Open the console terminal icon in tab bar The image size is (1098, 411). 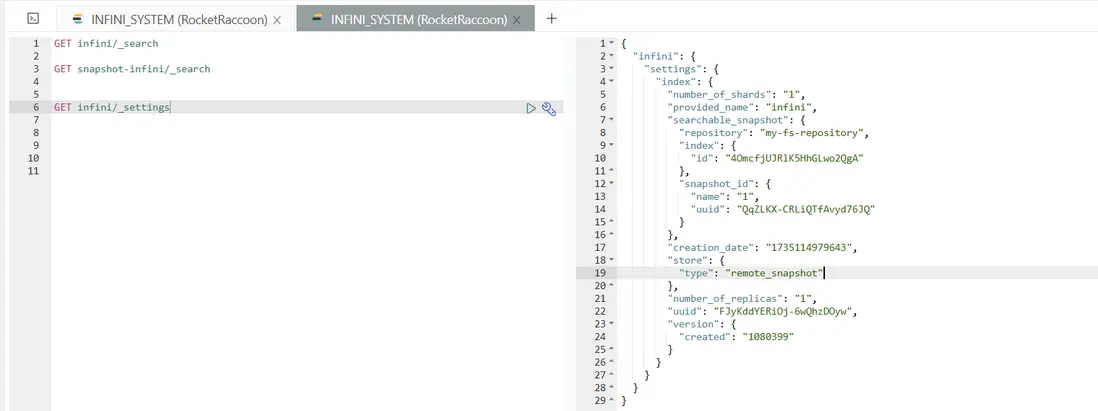click(33, 19)
